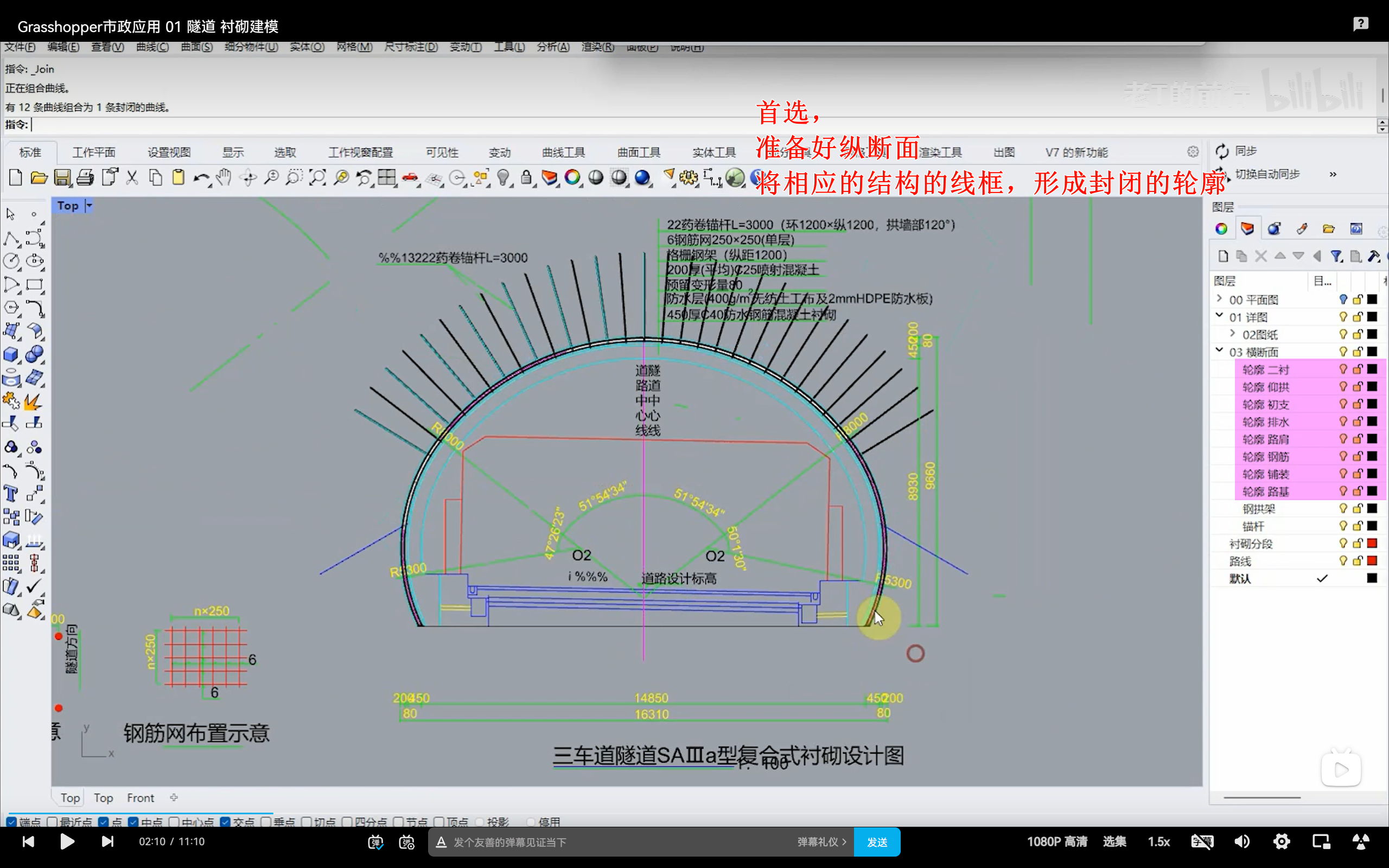This screenshot has width=1389, height=868.
Task: Click the 发送 send button
Action: point(876,841)
